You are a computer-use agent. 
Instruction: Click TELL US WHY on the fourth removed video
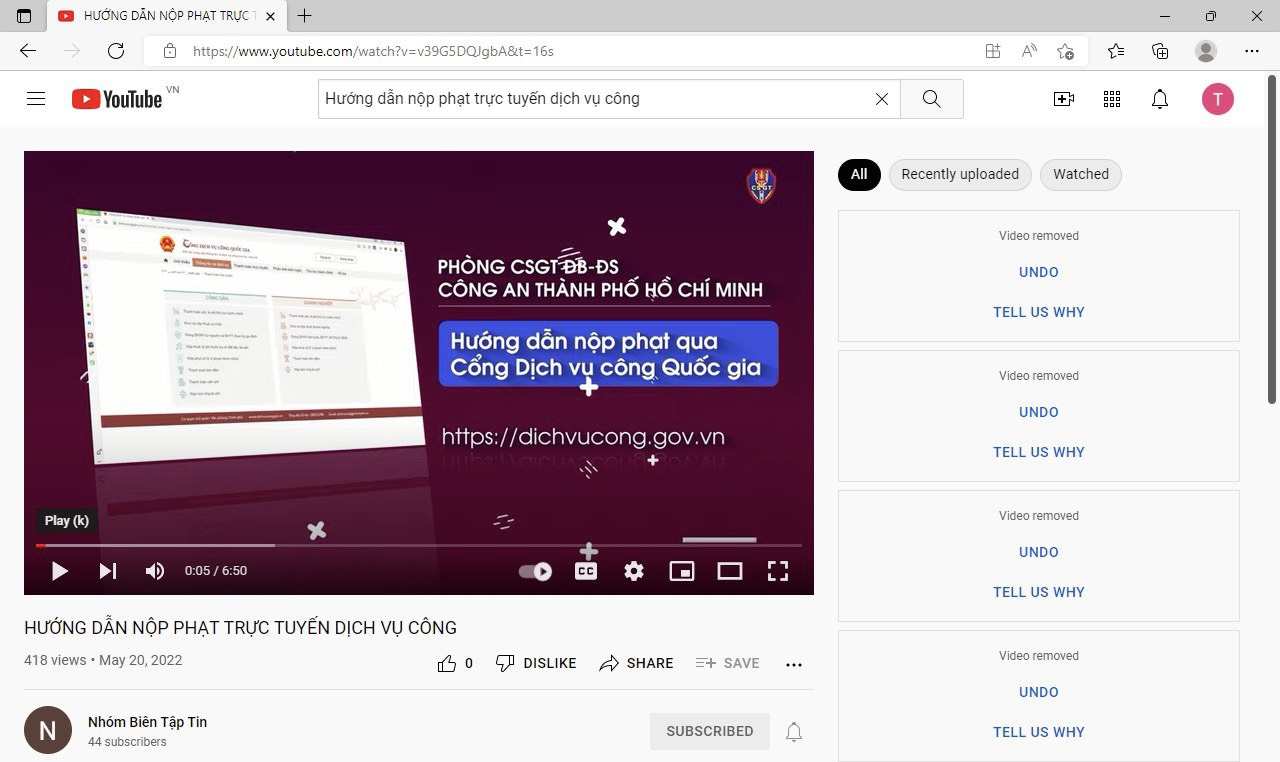tap(1039, 732)
